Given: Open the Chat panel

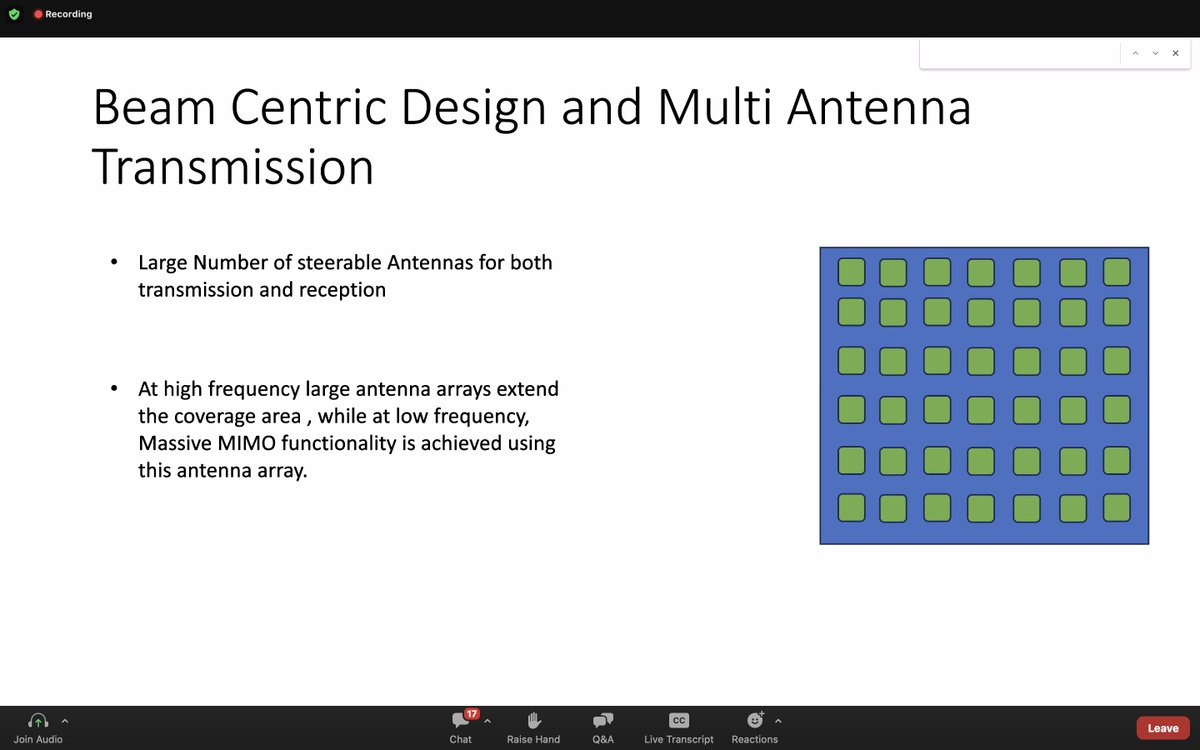Looking at the screenshot, I should (460, 727).
